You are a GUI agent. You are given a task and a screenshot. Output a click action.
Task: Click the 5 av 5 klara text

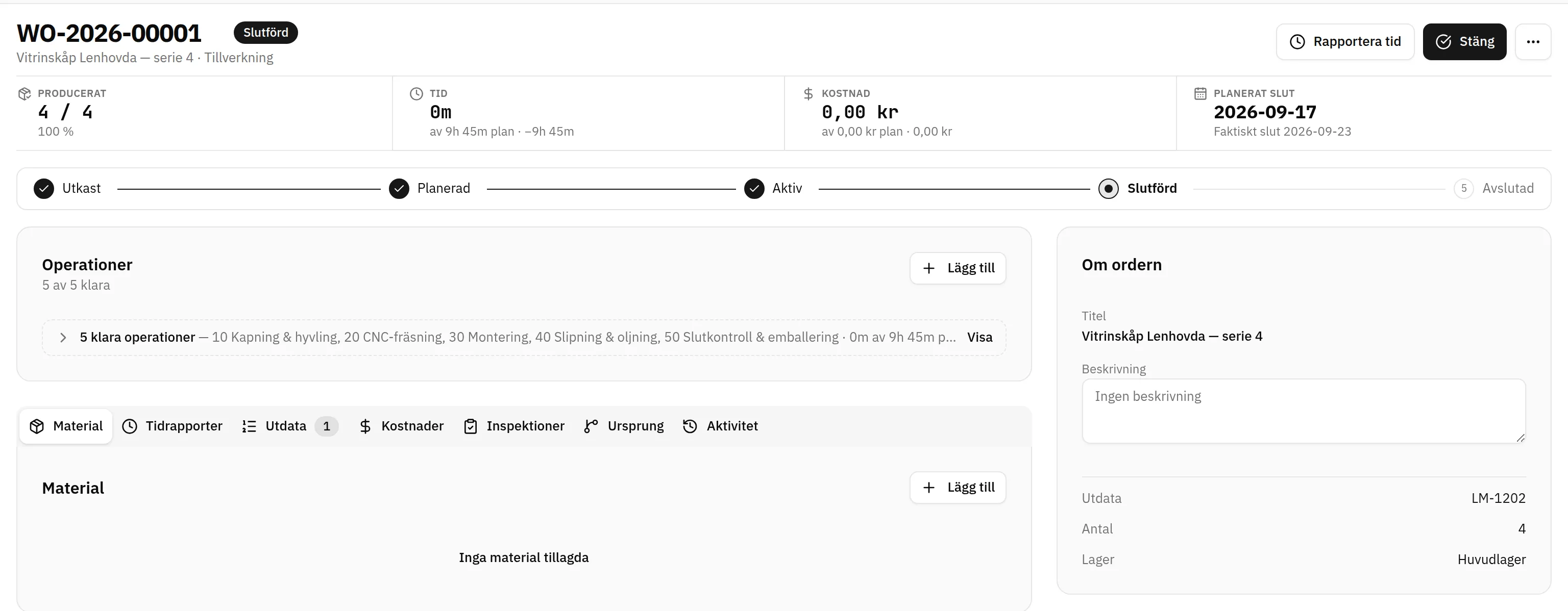pos(76,285)
